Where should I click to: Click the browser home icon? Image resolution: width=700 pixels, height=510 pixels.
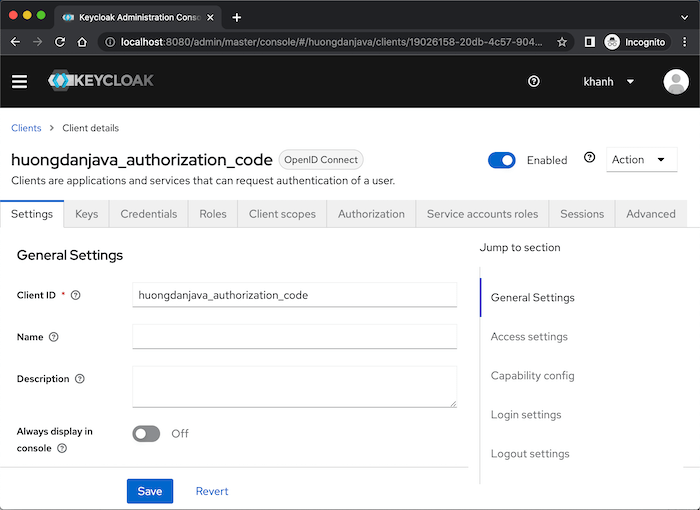tap(82, 42)
